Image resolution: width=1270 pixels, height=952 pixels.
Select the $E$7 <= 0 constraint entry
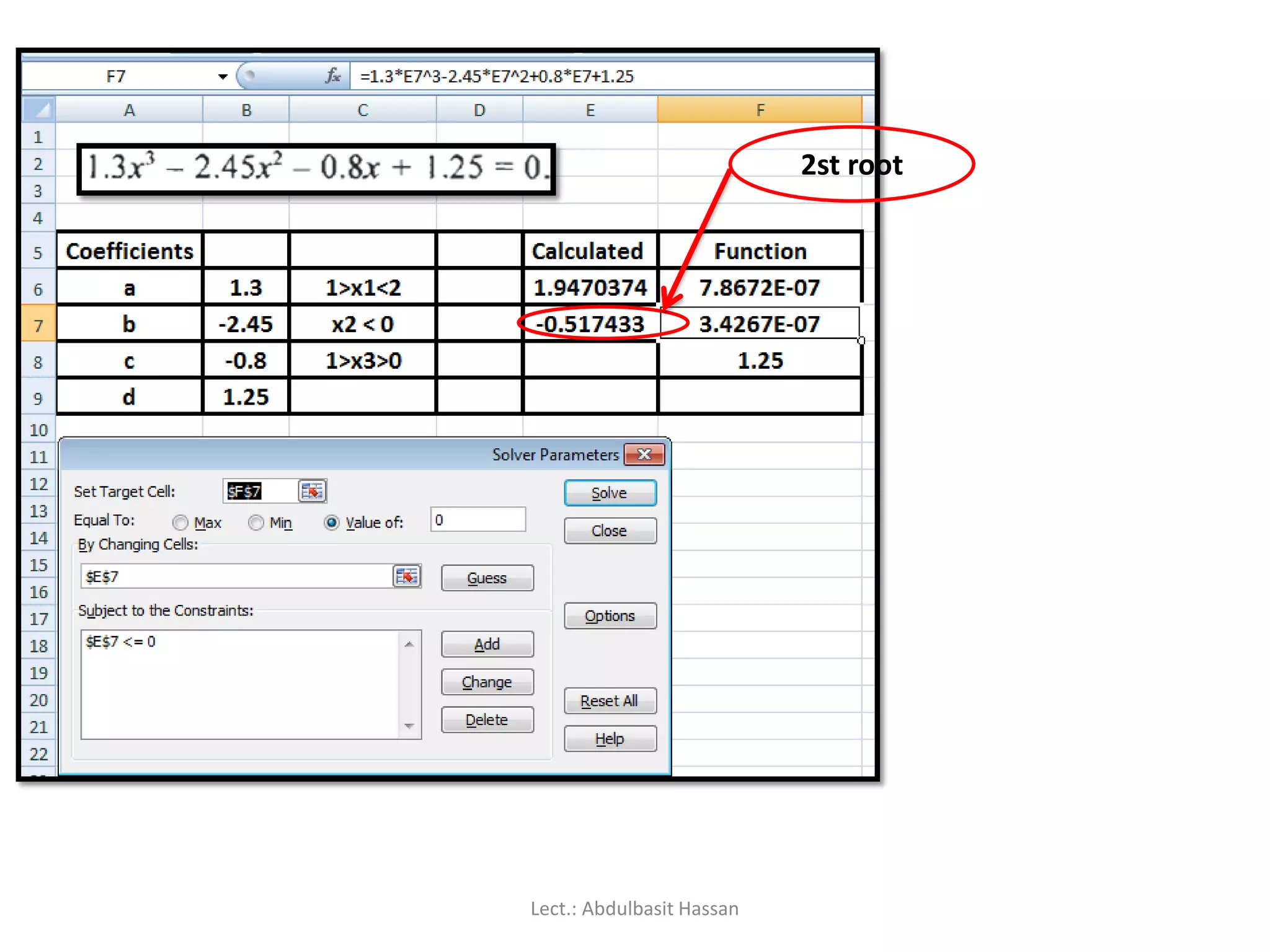coord(121,641)
